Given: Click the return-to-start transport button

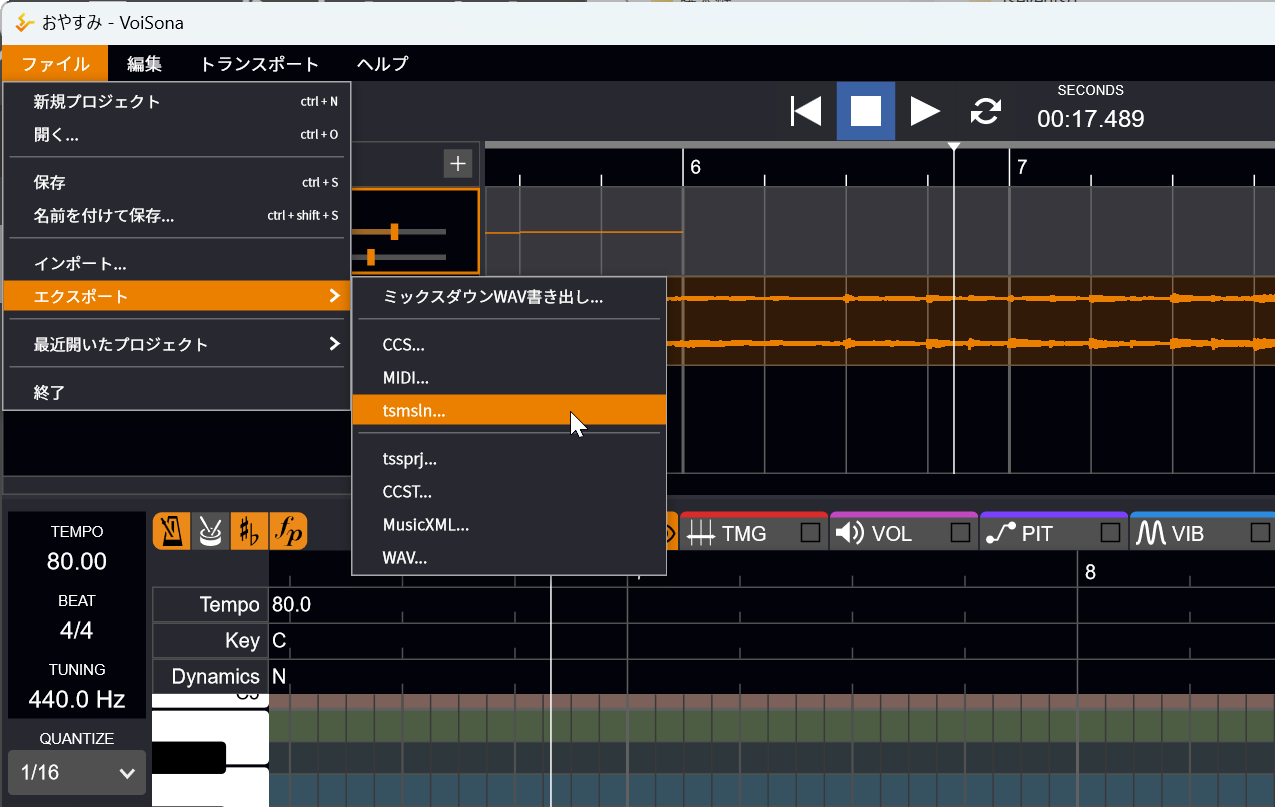Looking at the screenshot, I should [806, 111].
